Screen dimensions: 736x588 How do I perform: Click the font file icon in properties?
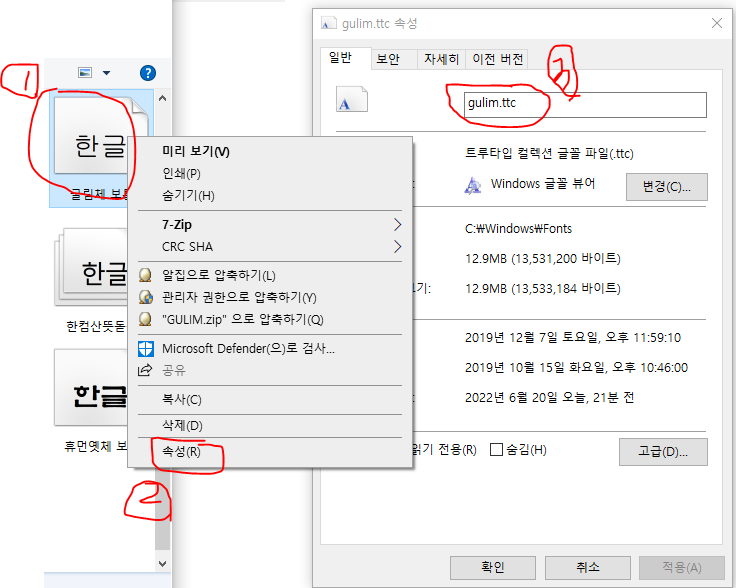(352, 99)
